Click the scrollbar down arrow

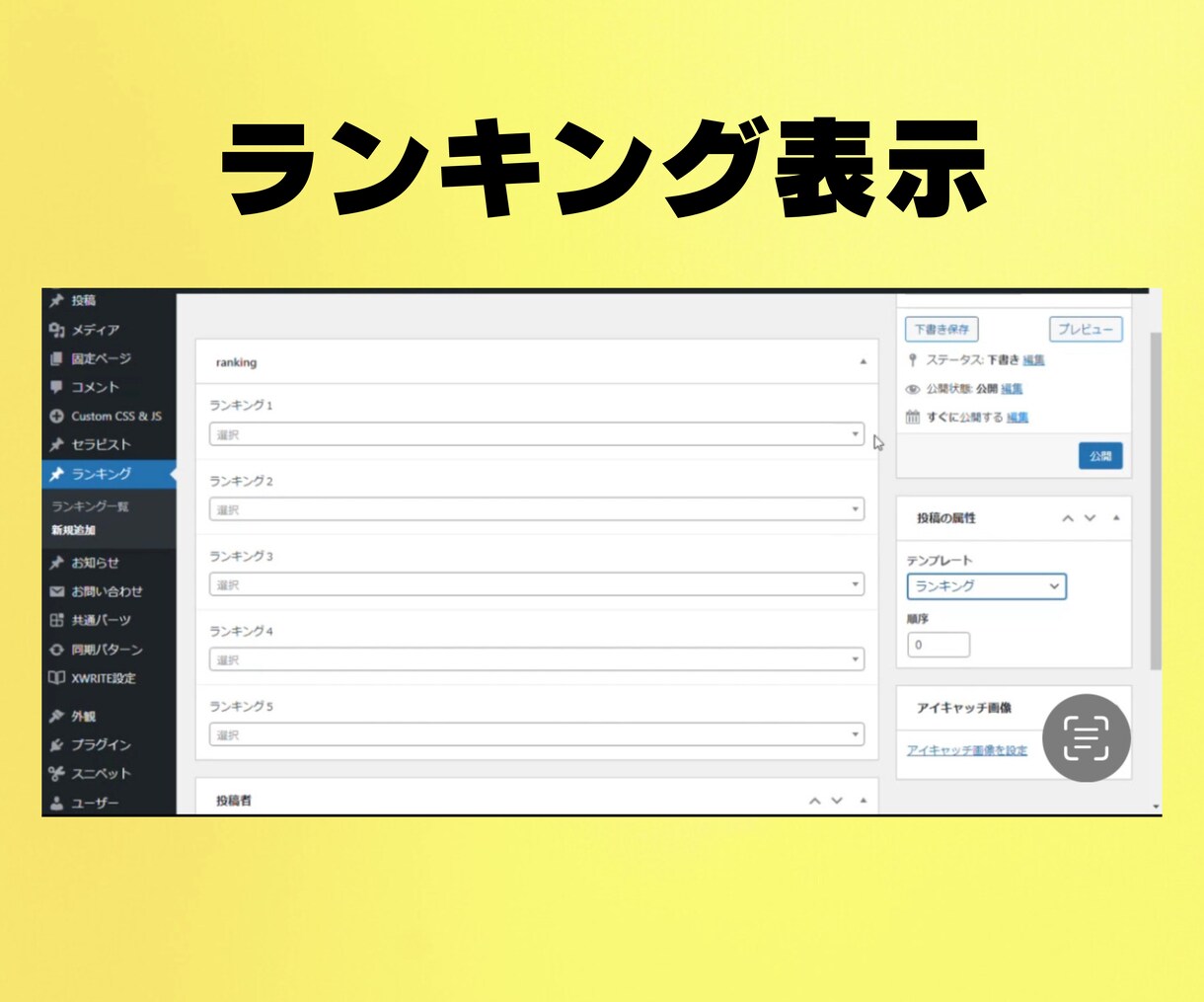pyautogui.click(x=1156, y=808)
